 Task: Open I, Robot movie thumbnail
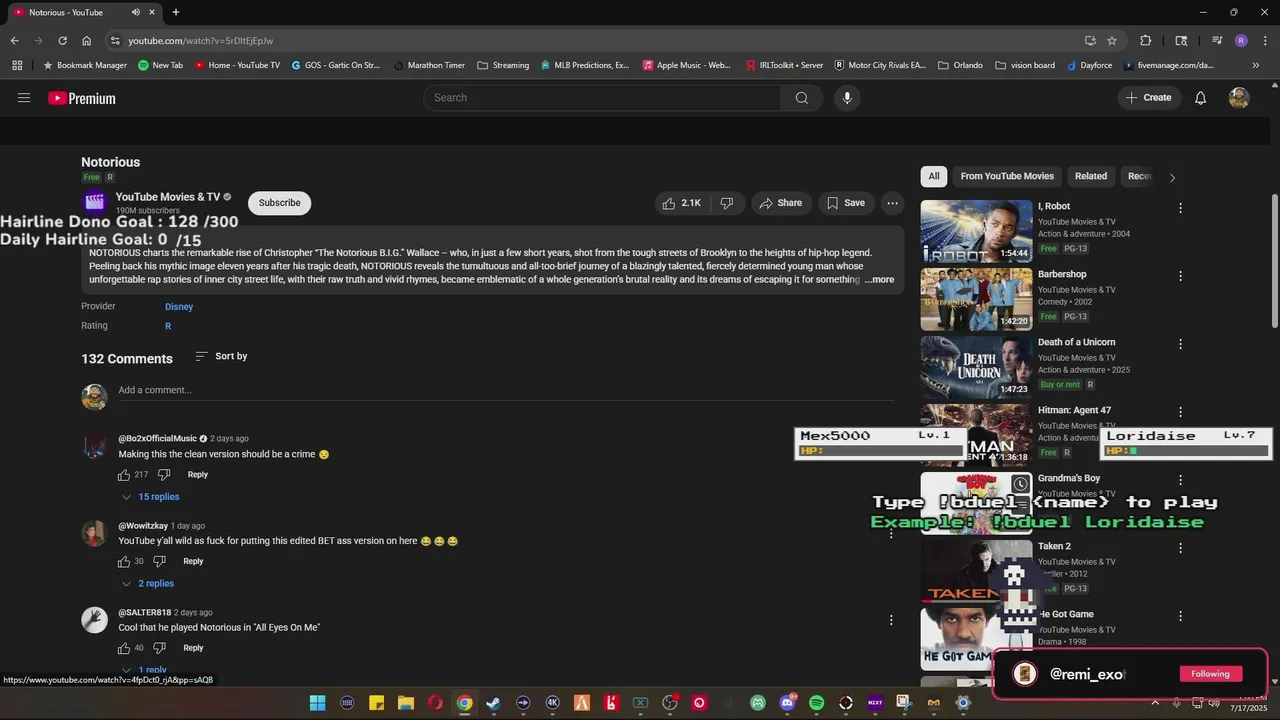(x=976, y=231)
